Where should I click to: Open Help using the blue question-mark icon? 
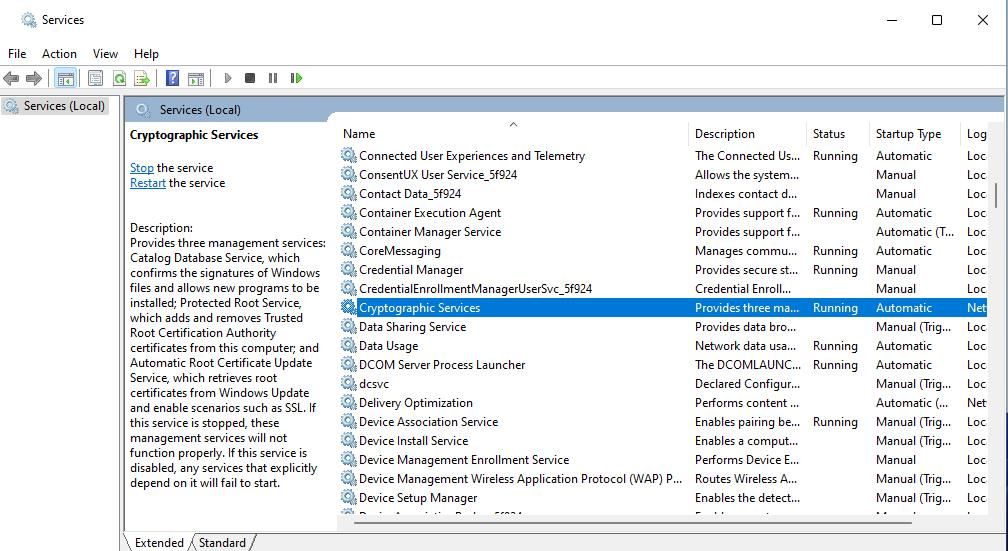(x=172, y=78)
